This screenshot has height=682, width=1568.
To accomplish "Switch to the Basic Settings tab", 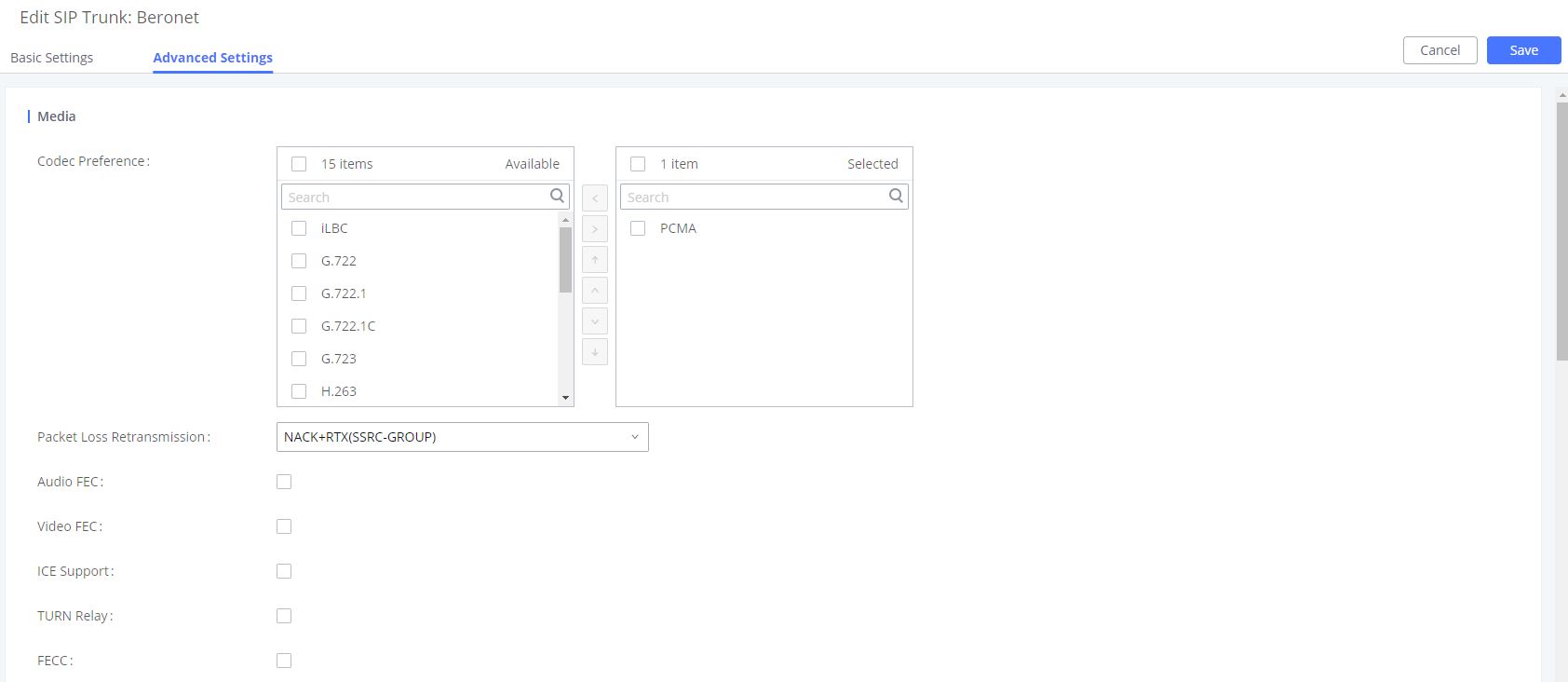I will click(x=52, y=58).
